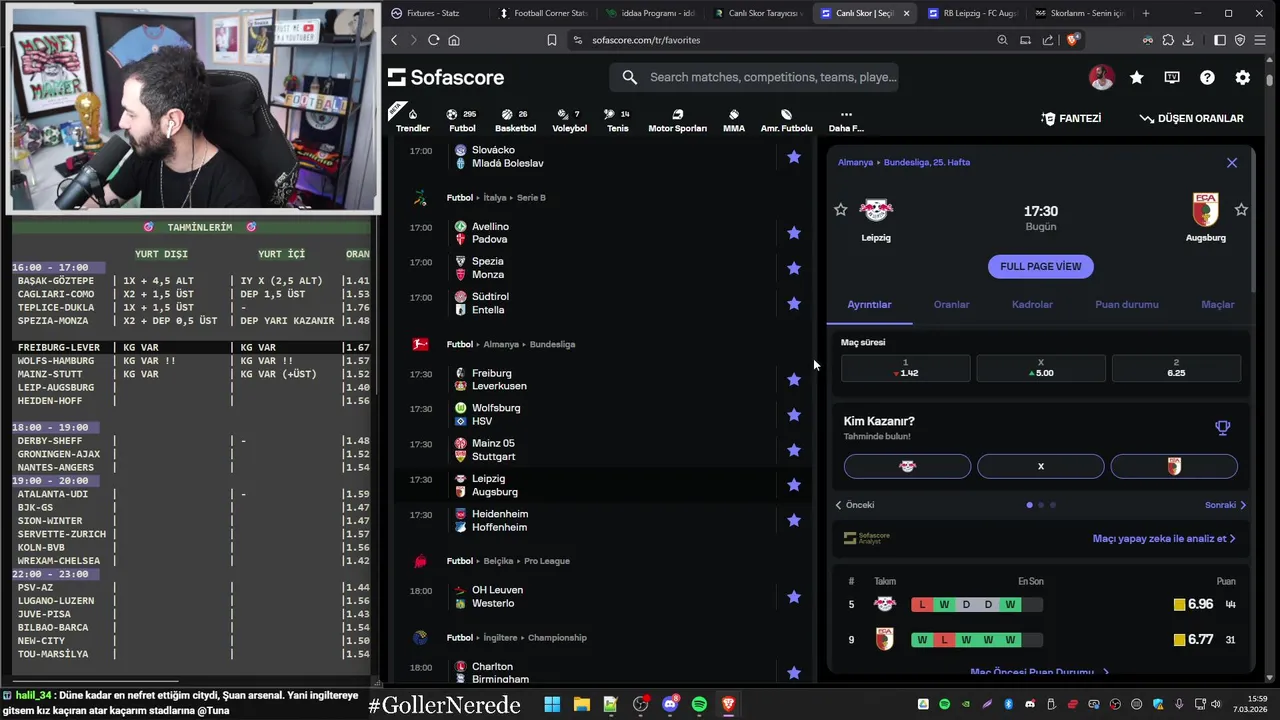Vote for Augsburg to win

click(1174, 466)
